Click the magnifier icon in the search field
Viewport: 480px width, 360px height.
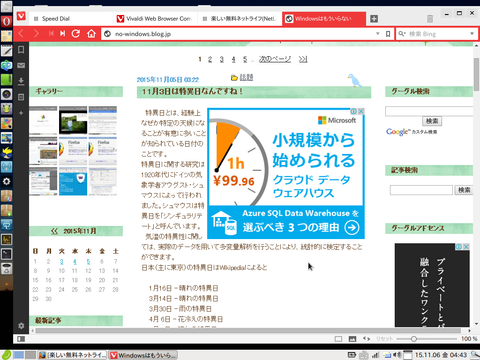click(x=401, y=34)
